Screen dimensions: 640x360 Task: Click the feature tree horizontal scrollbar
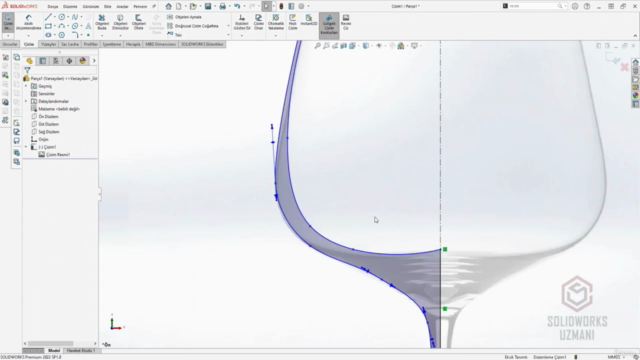pos(51,344)
